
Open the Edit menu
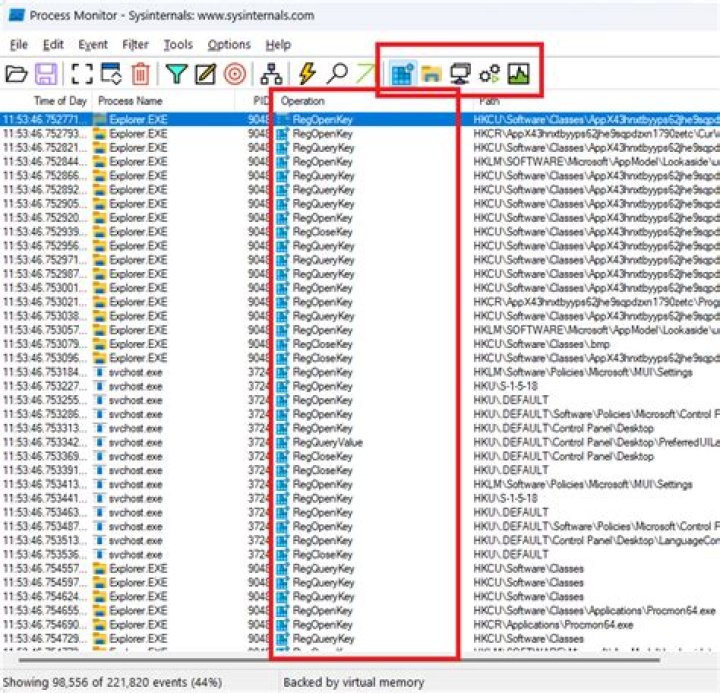[x=53, y=45]
